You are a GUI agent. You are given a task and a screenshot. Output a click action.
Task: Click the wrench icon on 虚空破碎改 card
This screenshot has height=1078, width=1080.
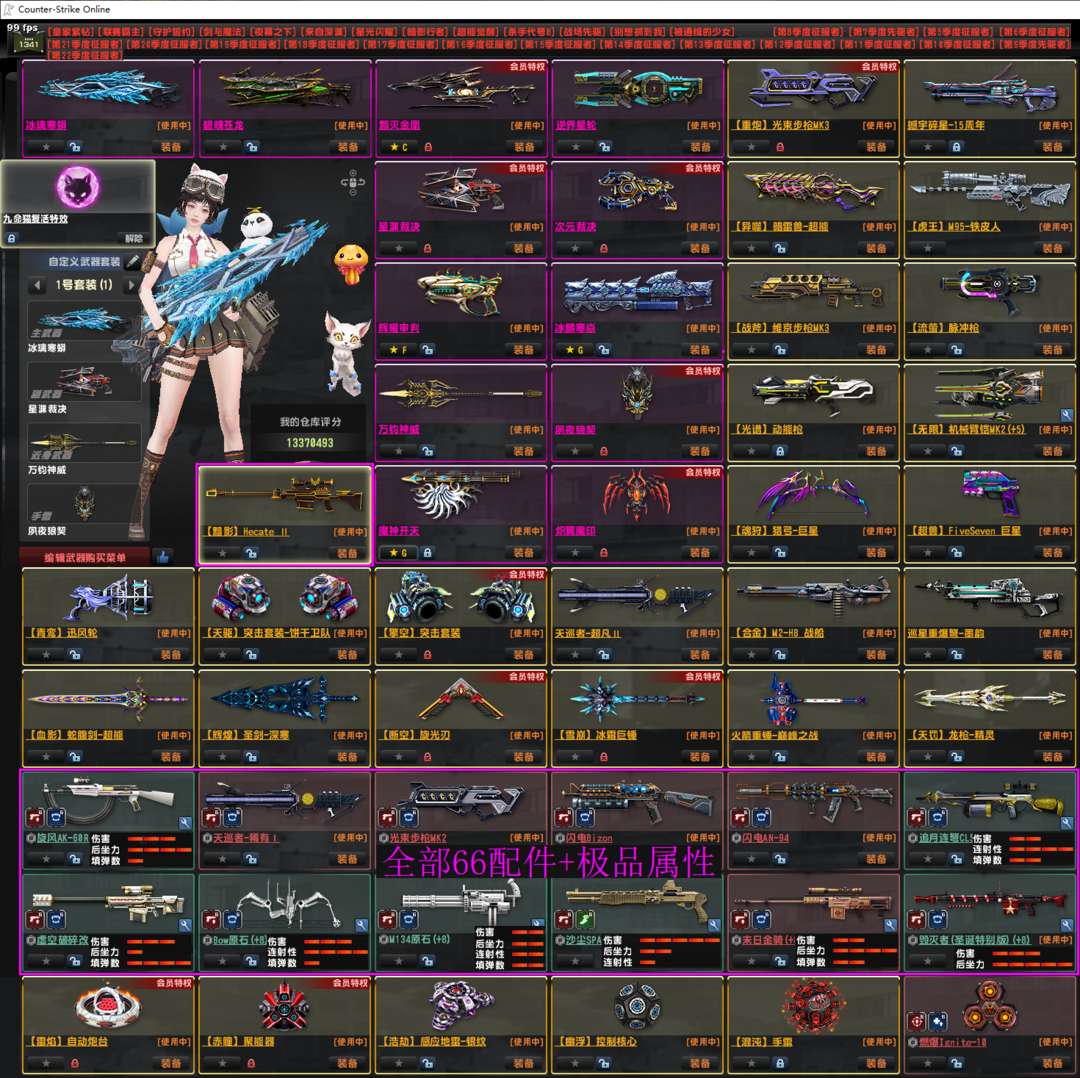(185, 925)
